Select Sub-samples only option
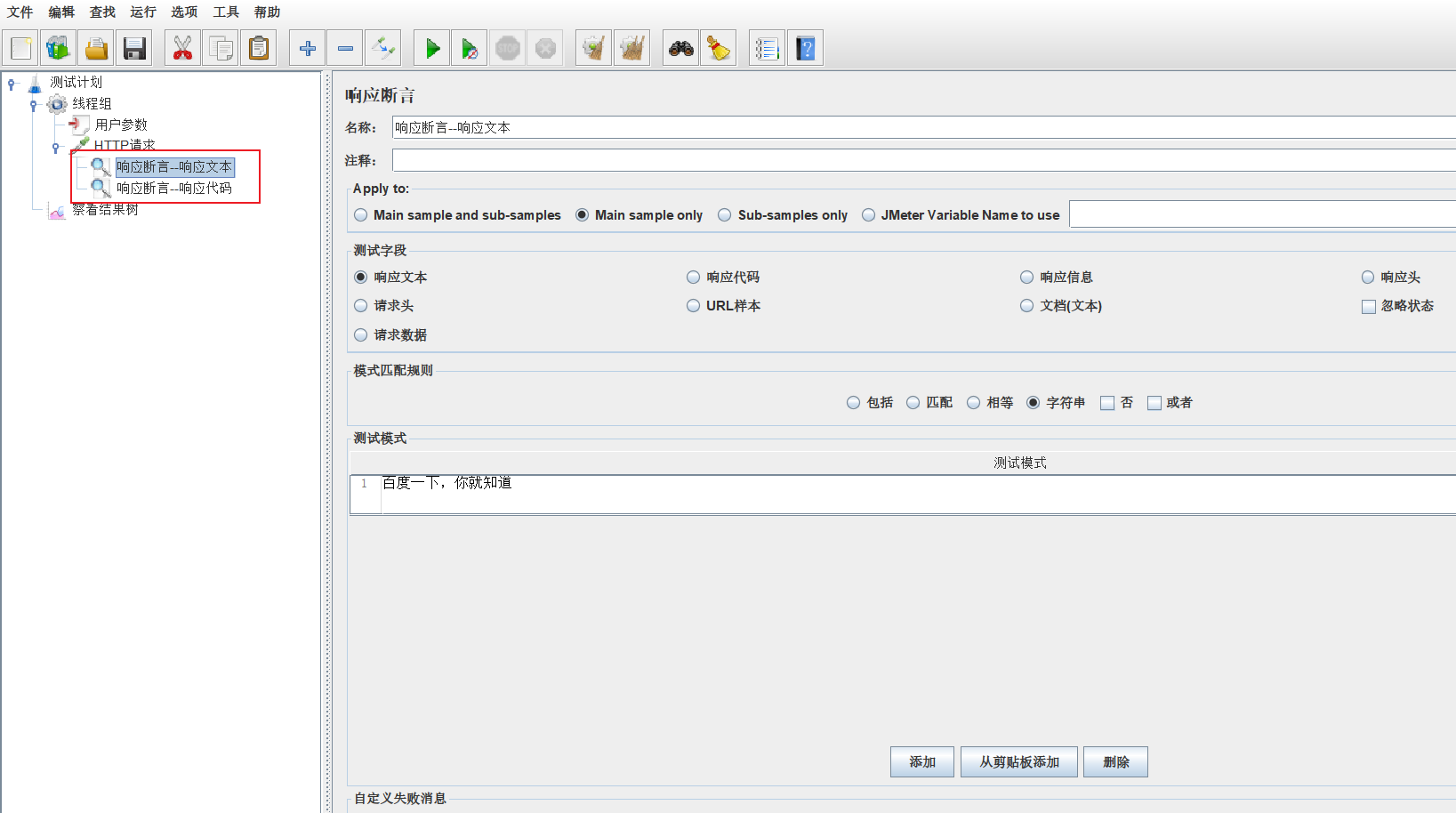Screen dimensions: 1456x813 pyautogui.click(x=783, y=215)
